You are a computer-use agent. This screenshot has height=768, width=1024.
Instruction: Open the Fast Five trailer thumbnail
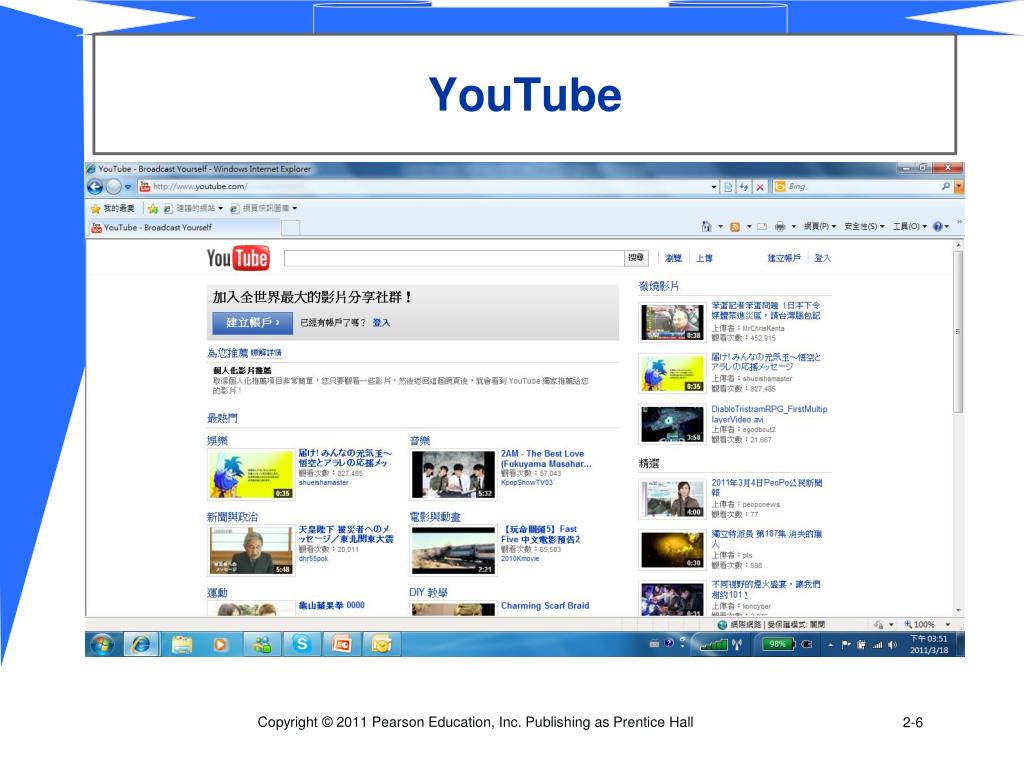453,551
